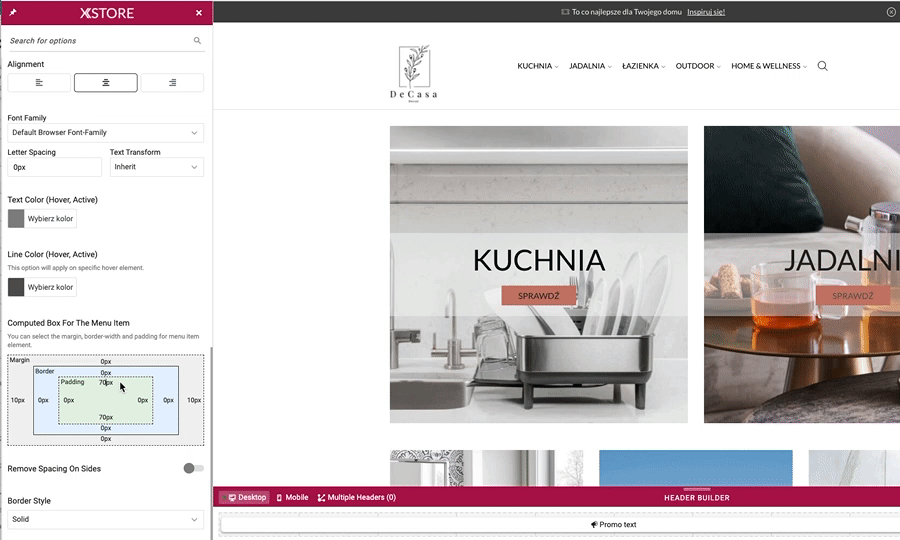The height and width of the screenshot is (540, 900).
Task: Close the XSTORE options panel
Action: pos(199,13)
